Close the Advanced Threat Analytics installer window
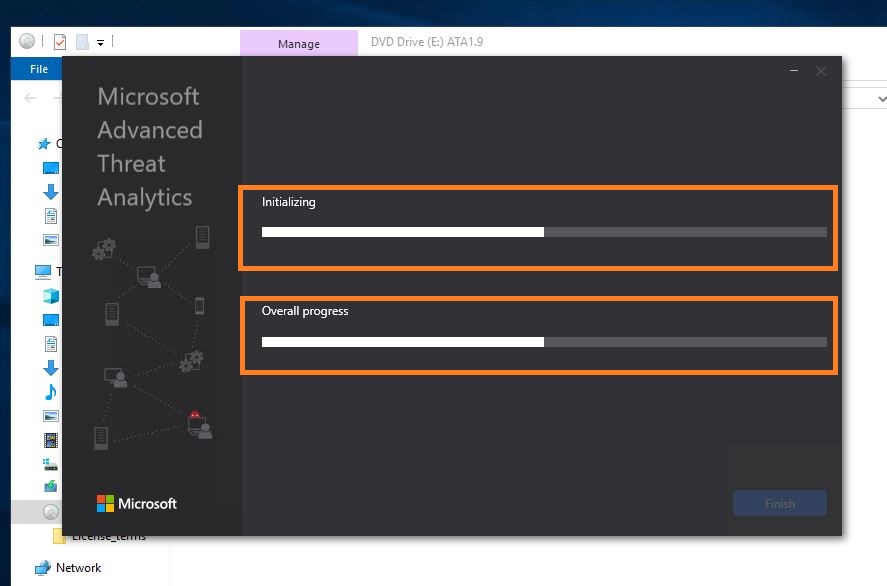The width and height of the screenshot is (887, 586). (821, 71)
